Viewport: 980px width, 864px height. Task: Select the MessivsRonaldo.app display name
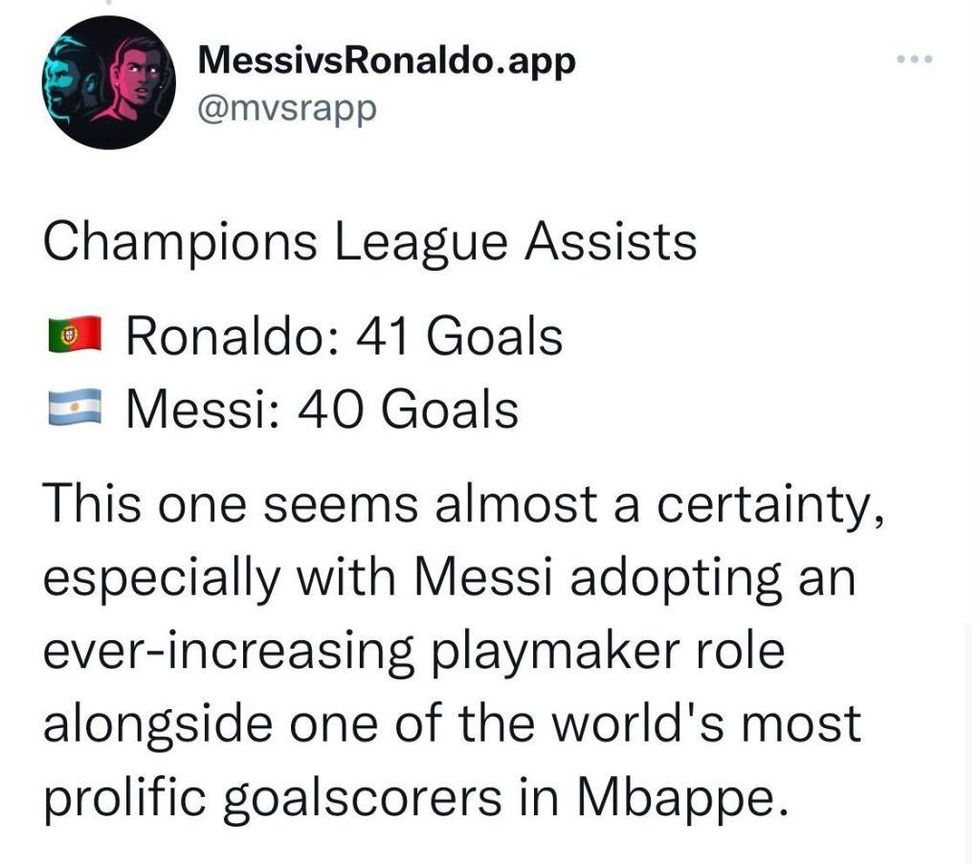coord(387,60)
